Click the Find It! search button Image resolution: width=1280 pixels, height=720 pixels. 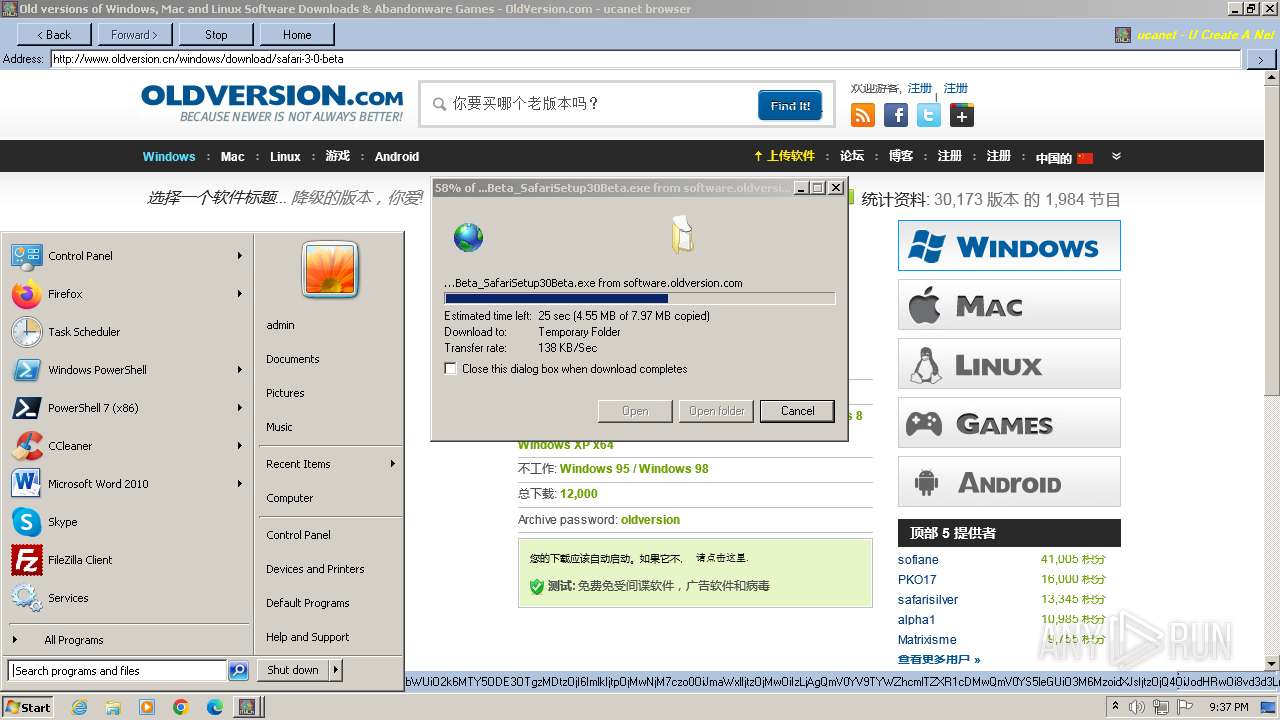click(790, 105)
